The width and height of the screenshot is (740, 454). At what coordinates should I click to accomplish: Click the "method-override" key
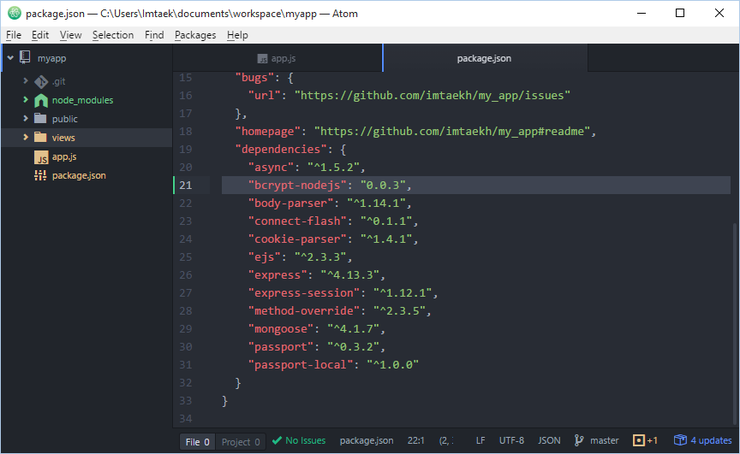[304, 311]
